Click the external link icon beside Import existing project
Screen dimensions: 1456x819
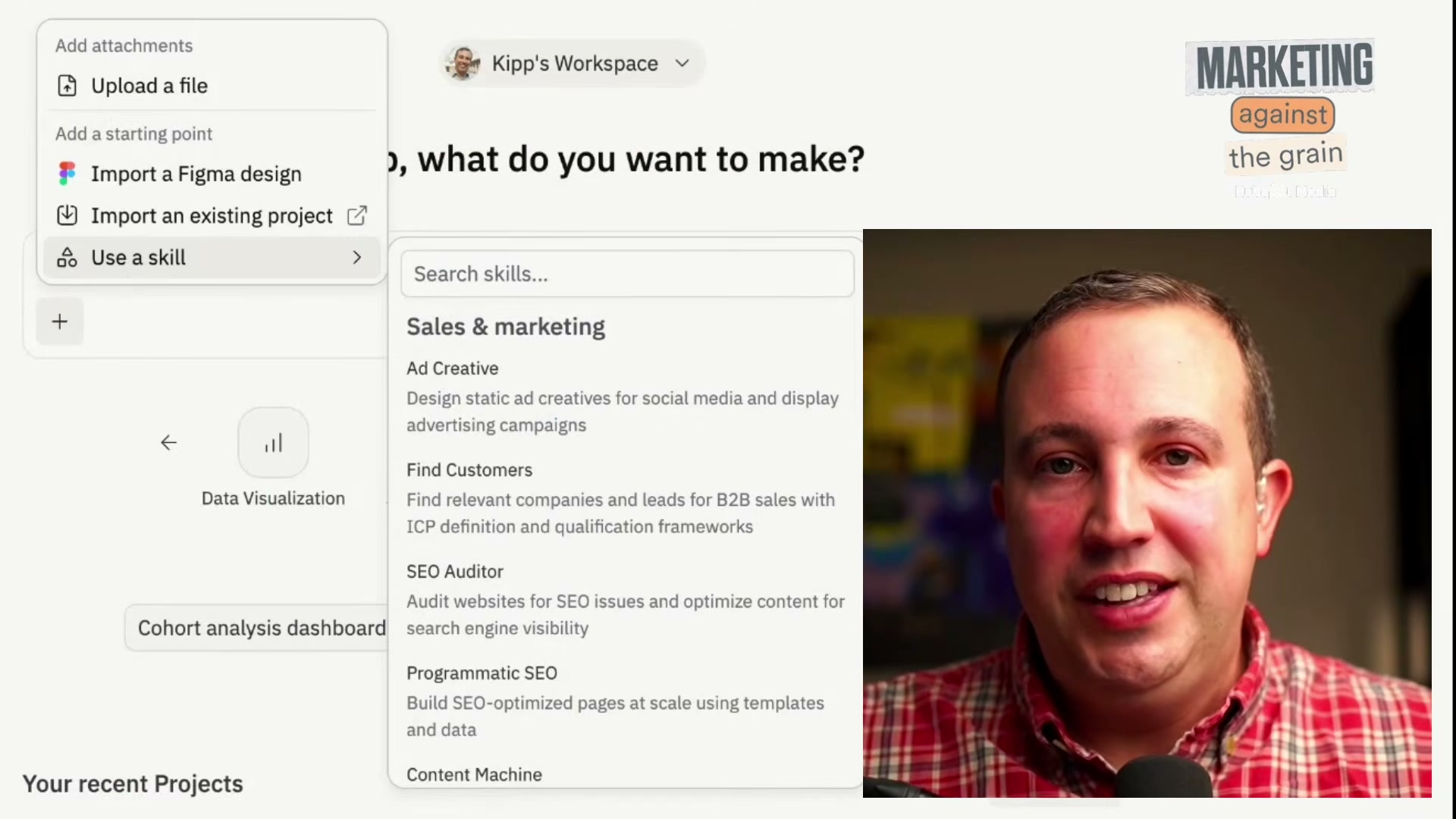(x=357, y=215)
